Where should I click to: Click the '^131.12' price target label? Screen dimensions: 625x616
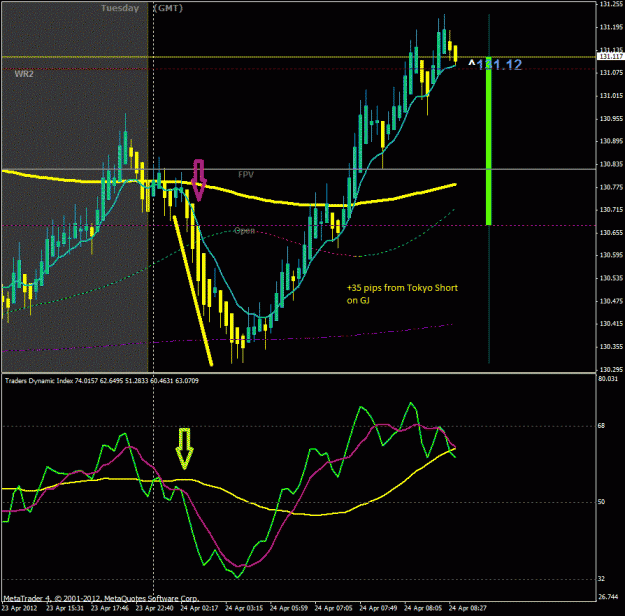coord(495,64)
